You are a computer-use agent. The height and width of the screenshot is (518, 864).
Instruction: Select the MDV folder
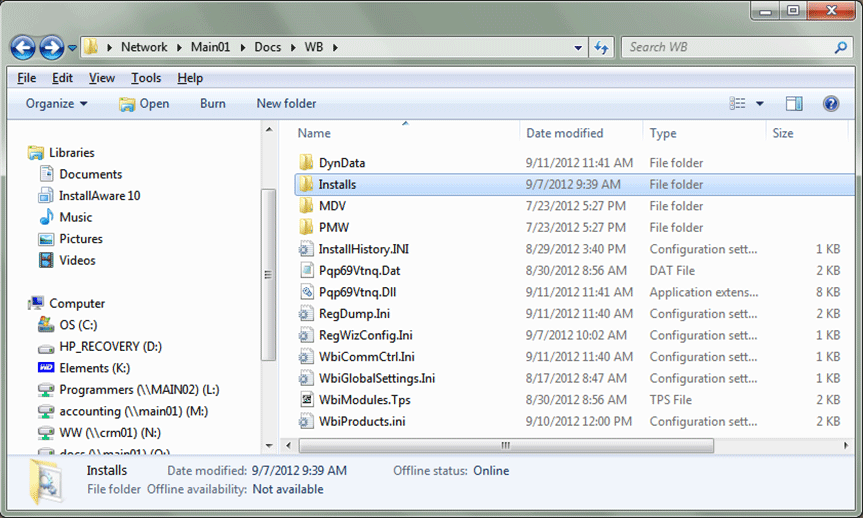pos(332,206)
